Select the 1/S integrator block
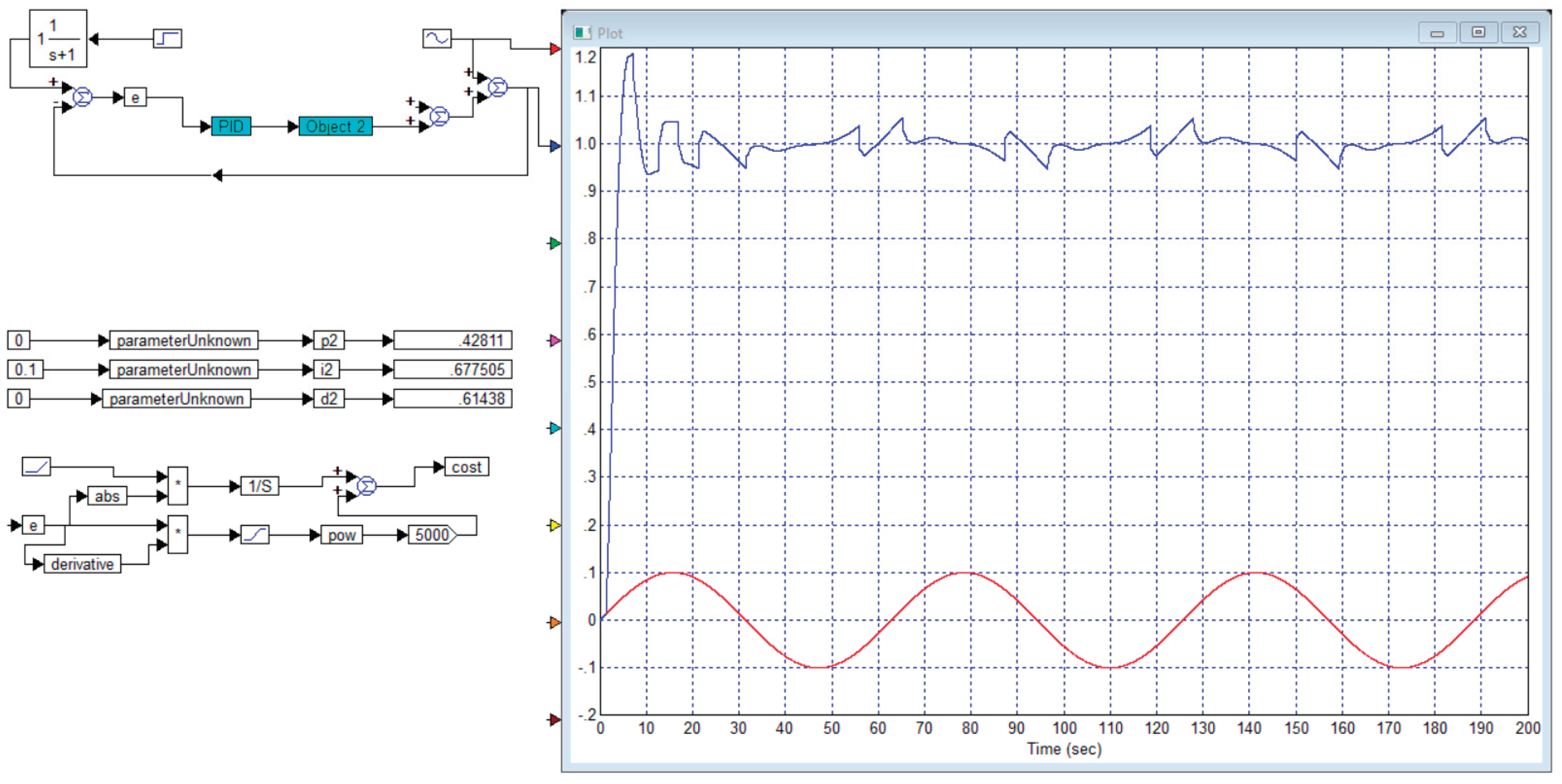This screenshot has width=1562, height=784. click(260, 486)
